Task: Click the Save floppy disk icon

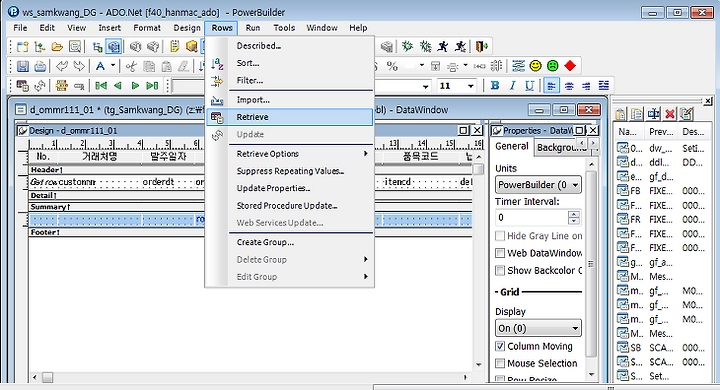Action: point(22,66)
